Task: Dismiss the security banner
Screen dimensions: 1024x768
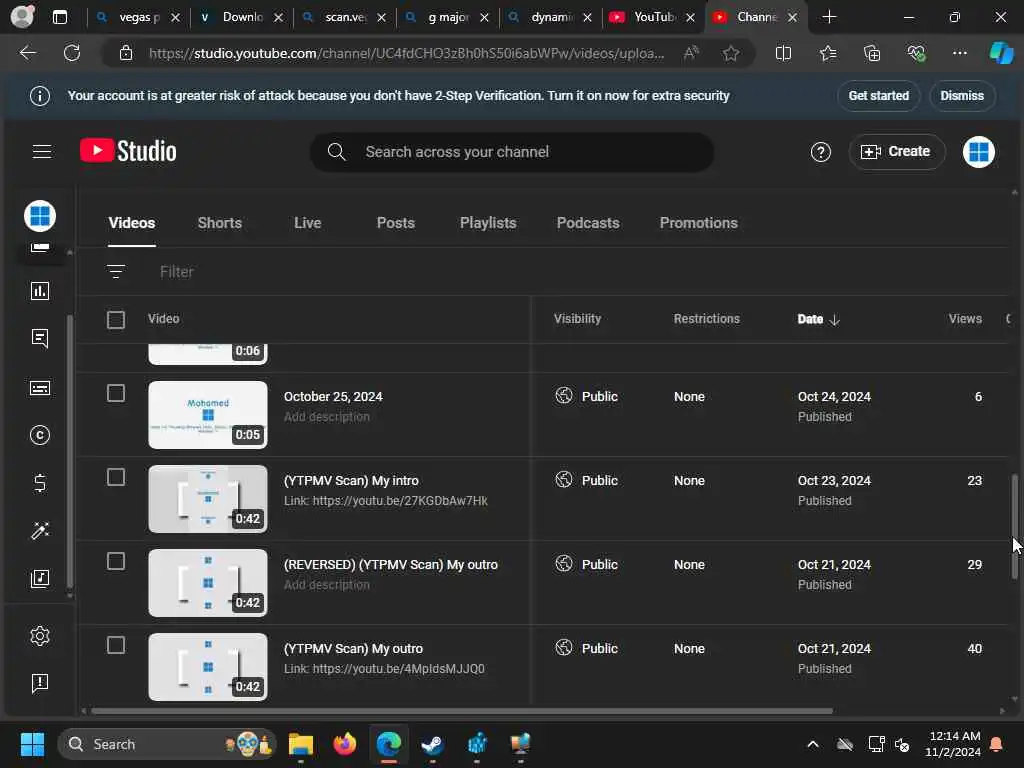Action: 961,96
